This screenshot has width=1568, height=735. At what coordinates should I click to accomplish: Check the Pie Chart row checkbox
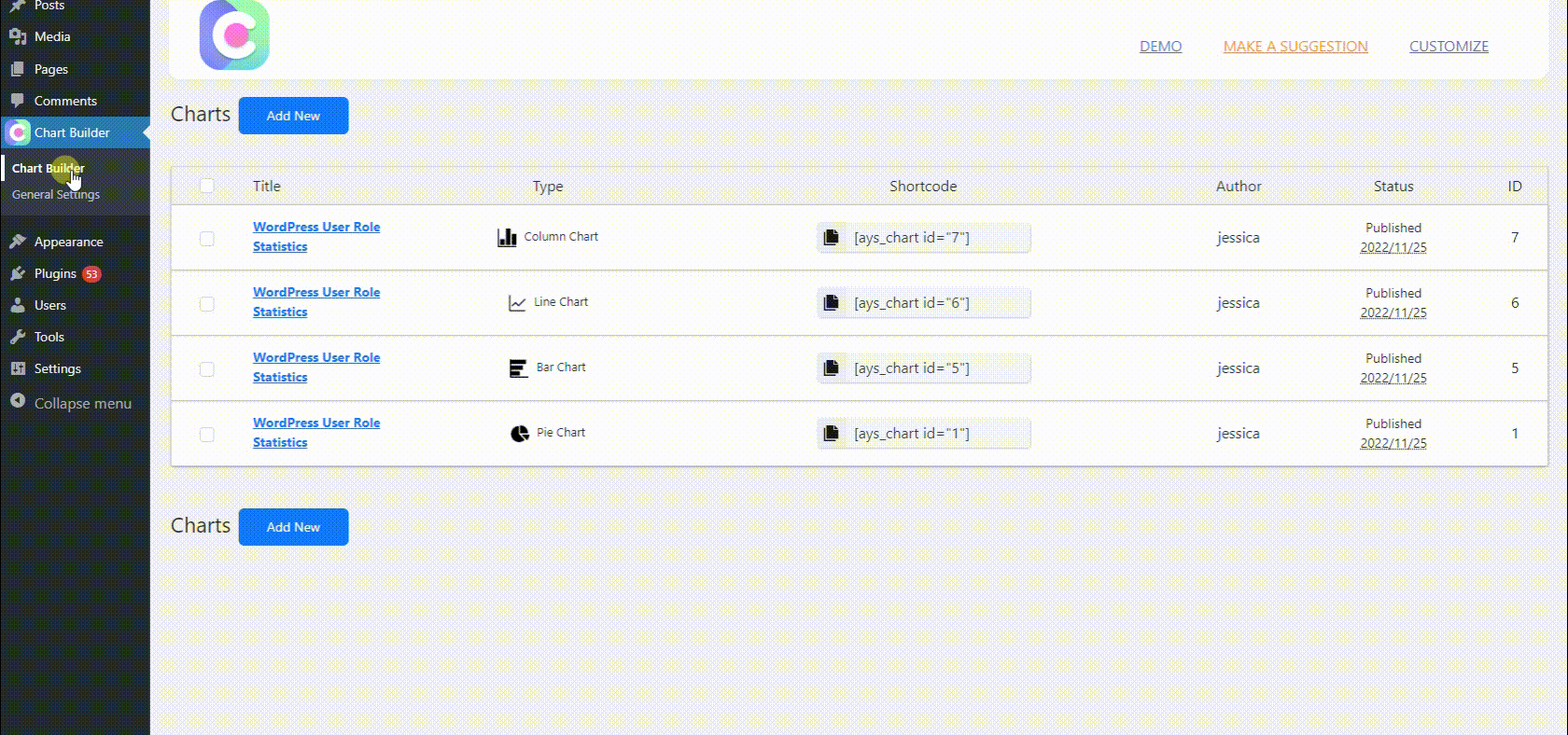click(x=207, y=435)
